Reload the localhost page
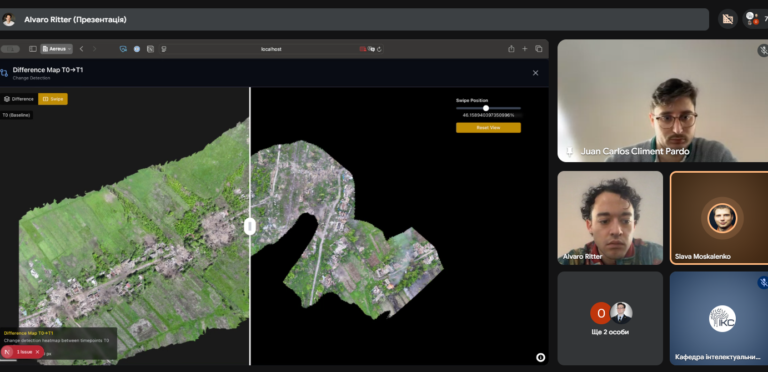 [x=380, y=49]
